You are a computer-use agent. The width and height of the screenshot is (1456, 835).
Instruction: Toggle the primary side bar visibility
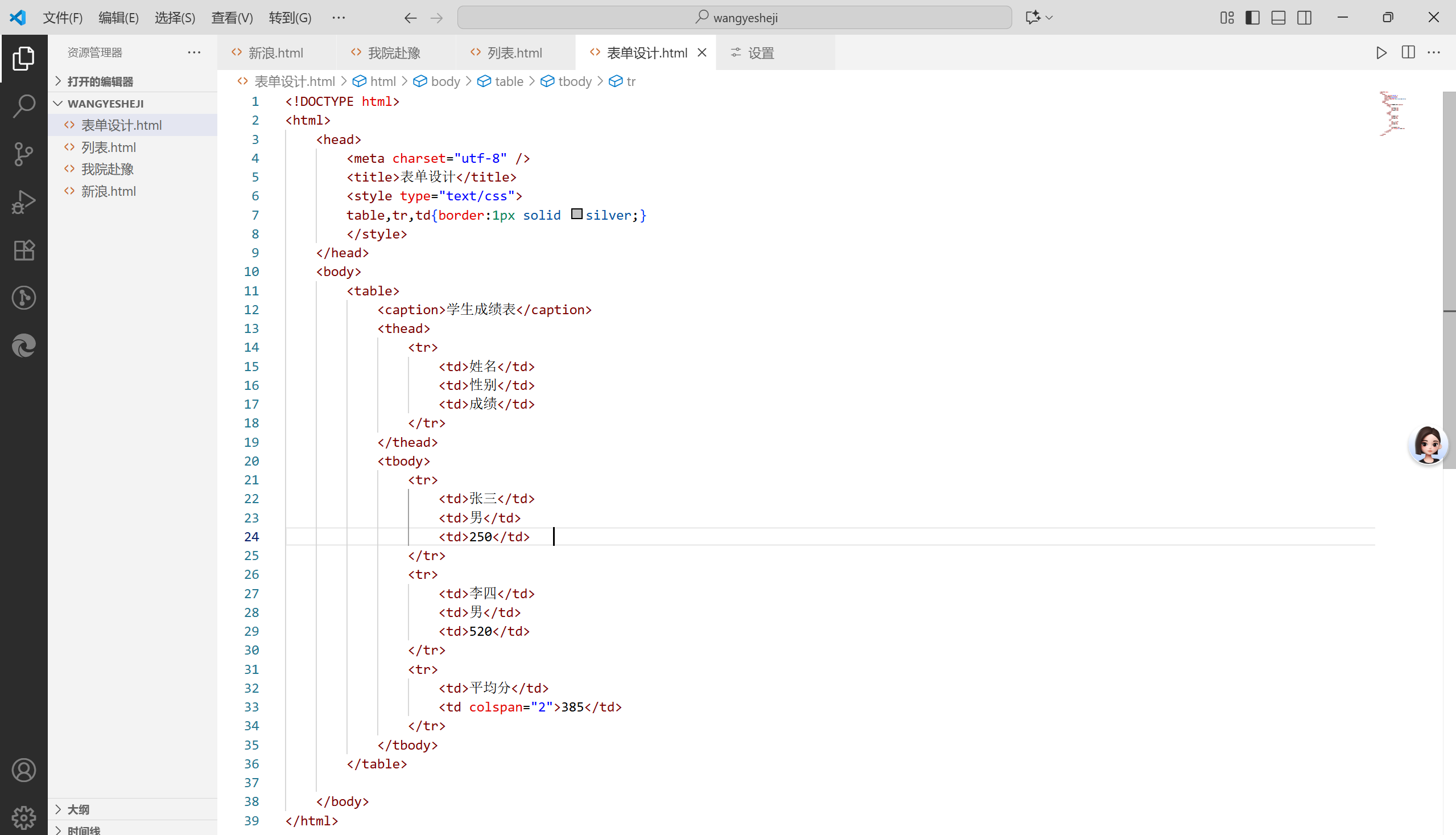tap(1252, 18)
